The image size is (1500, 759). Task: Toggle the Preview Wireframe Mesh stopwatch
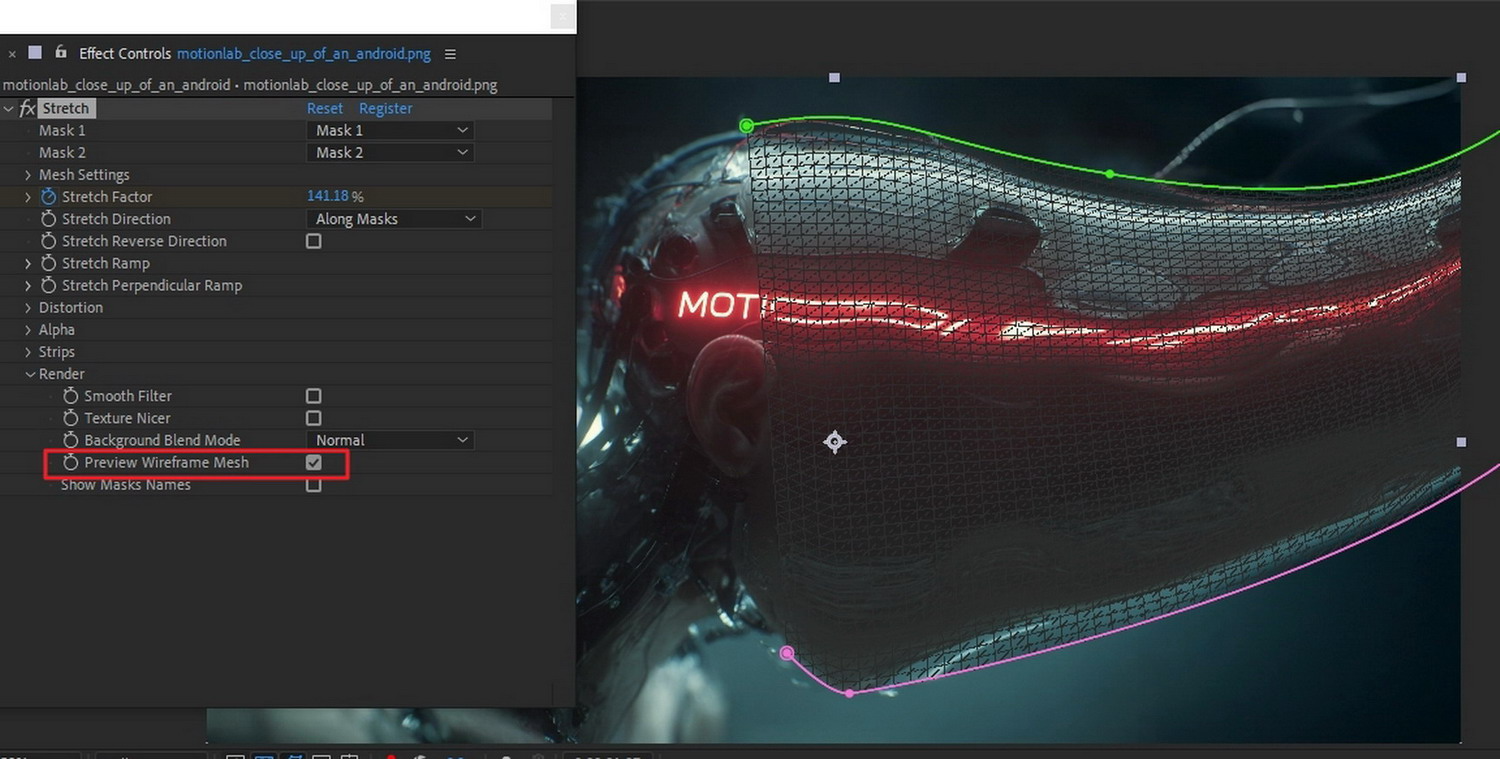coord(70,462)
